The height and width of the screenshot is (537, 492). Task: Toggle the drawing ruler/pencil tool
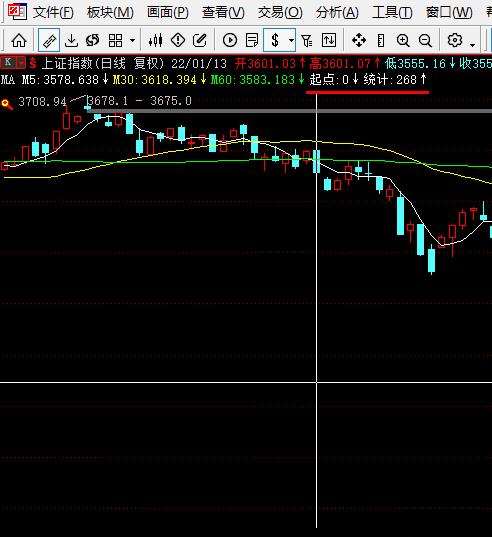point(49,40)
